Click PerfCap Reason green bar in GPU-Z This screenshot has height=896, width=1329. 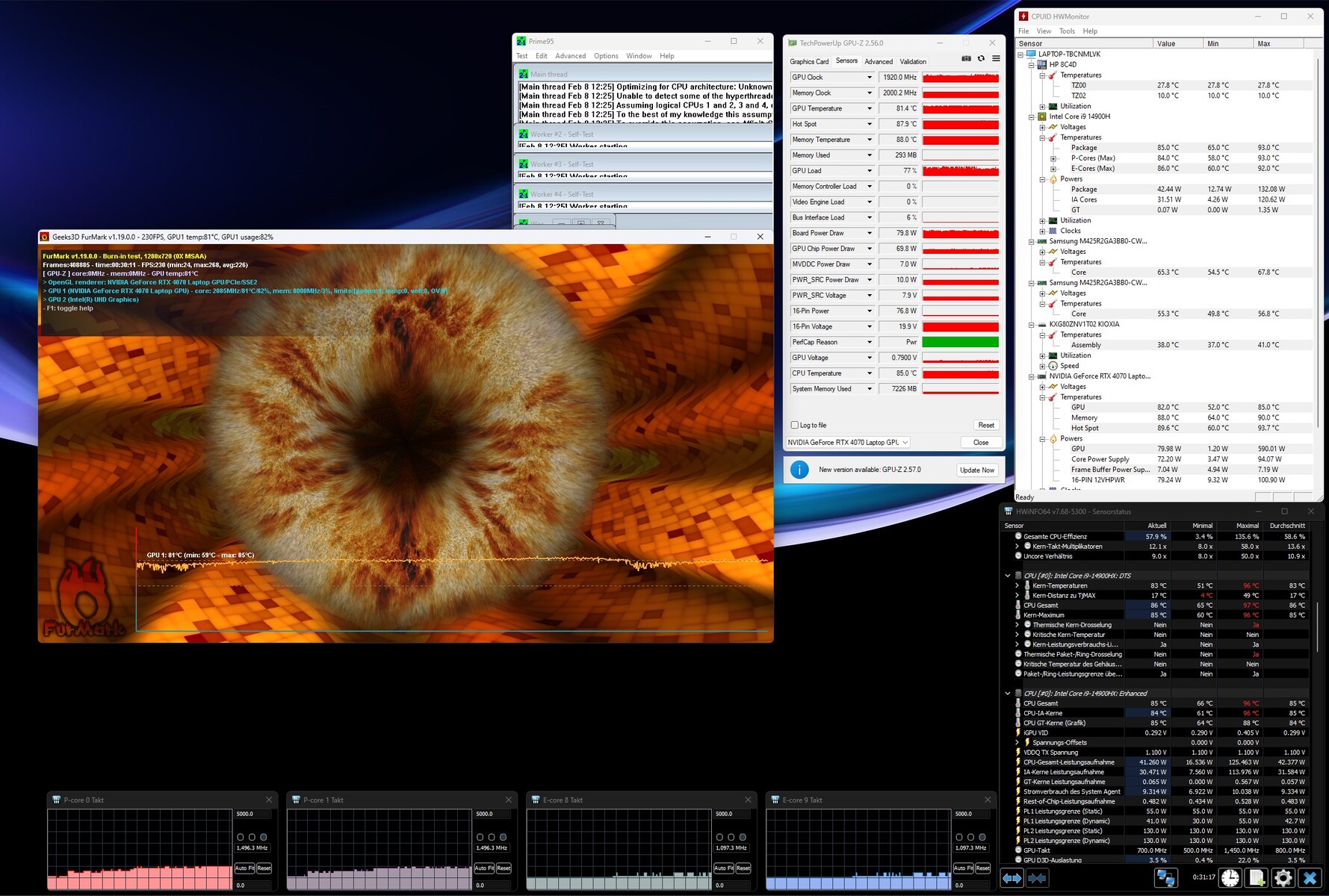tap(960, 342)
